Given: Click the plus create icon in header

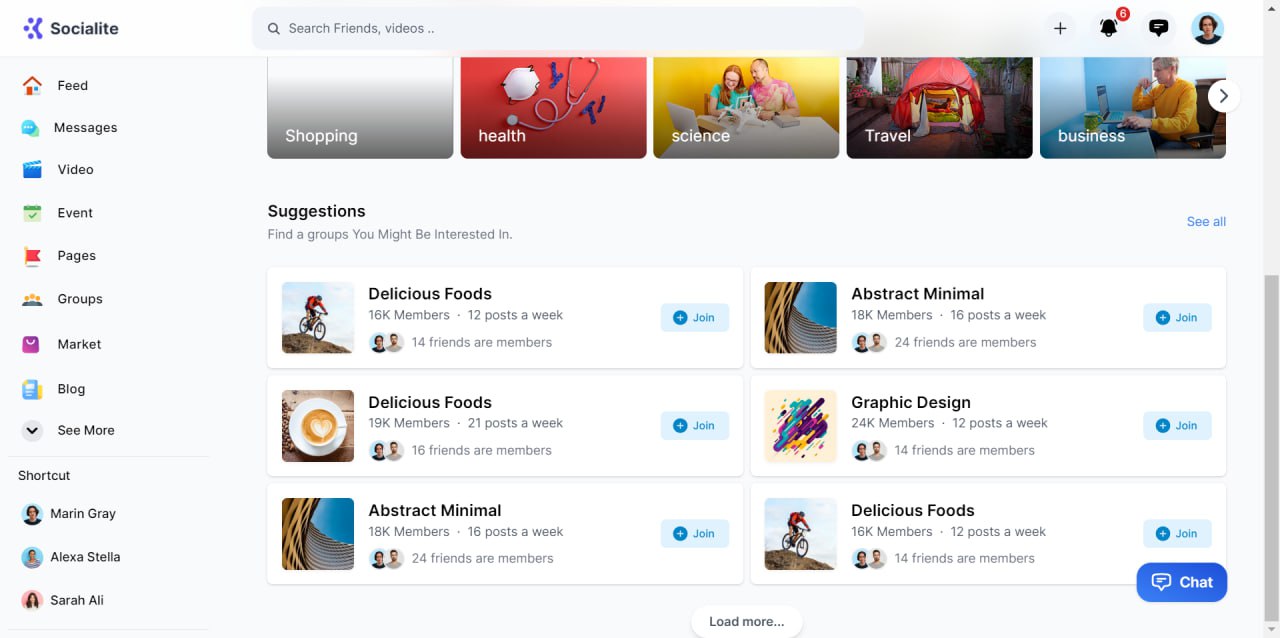Looking at the screenshot, I should pos(1060,28).
